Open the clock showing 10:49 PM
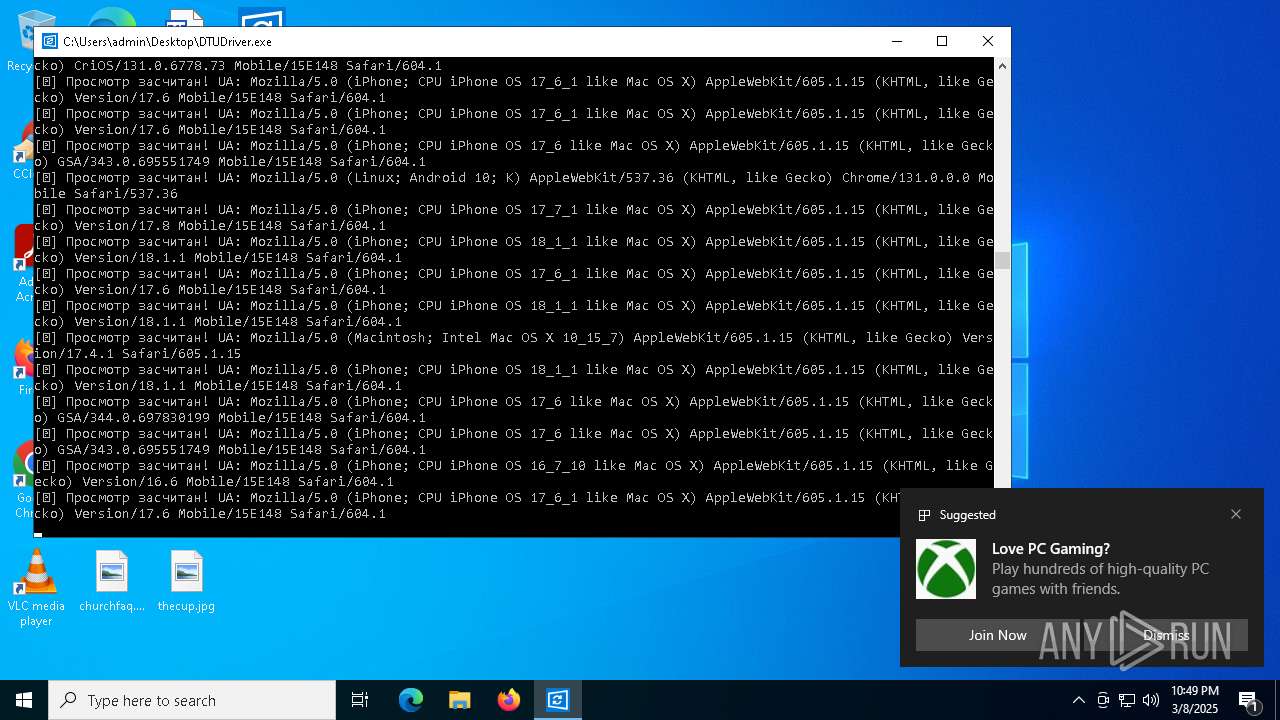1280x720 pixels. pyautogui.click(x=1195, y=700)
